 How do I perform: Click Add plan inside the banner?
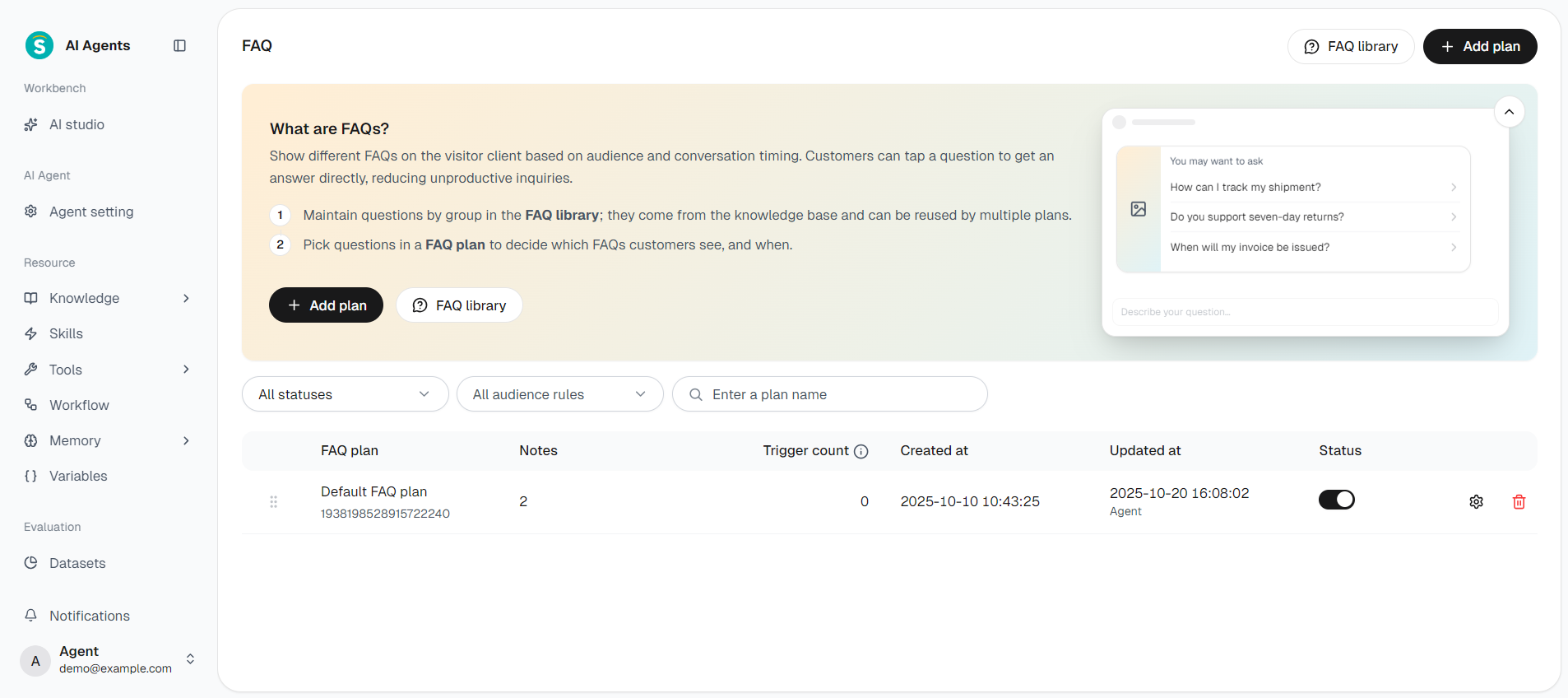click(x=326, y=305)
